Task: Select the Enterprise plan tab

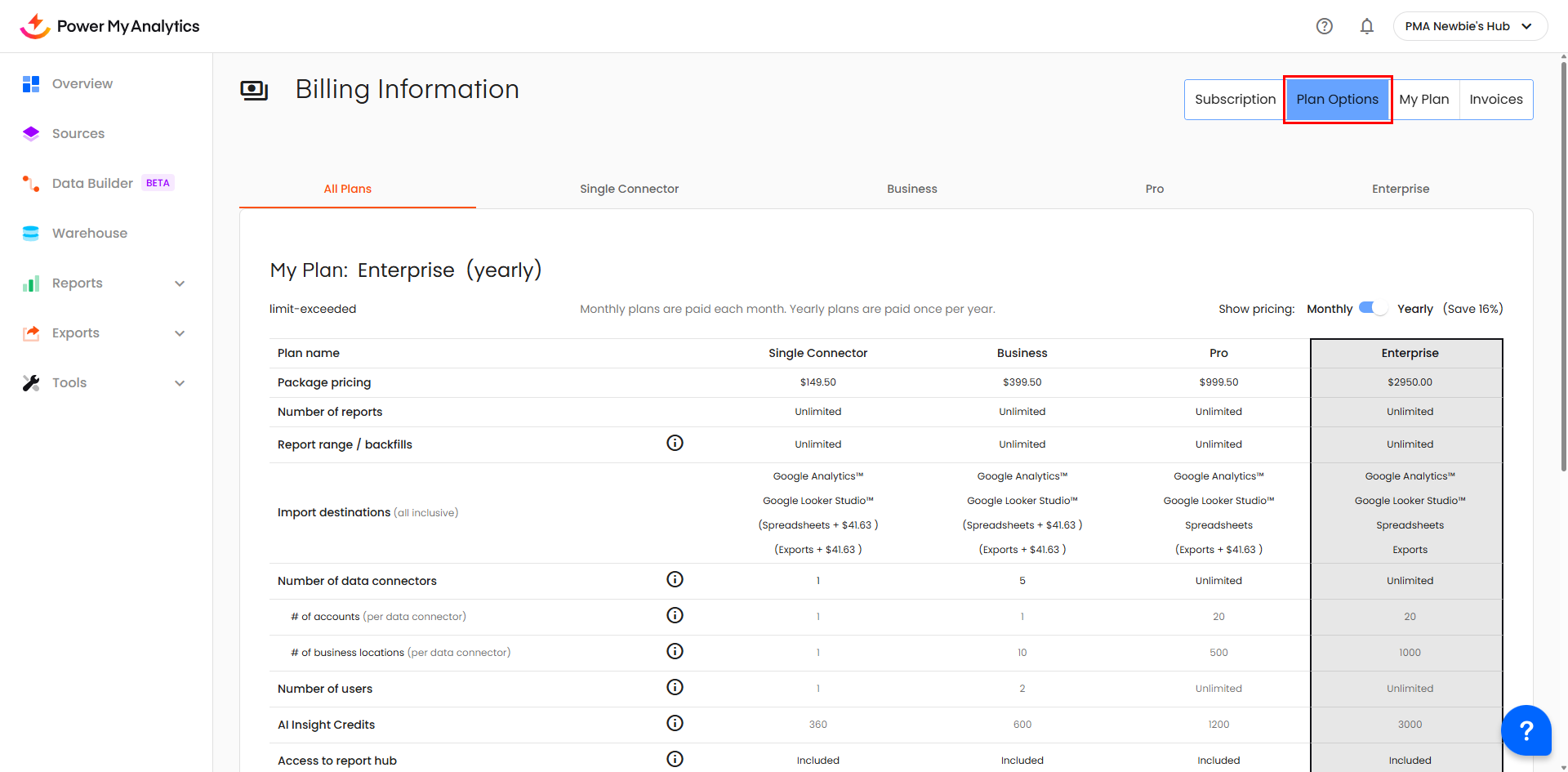Action: point(1400,189)
